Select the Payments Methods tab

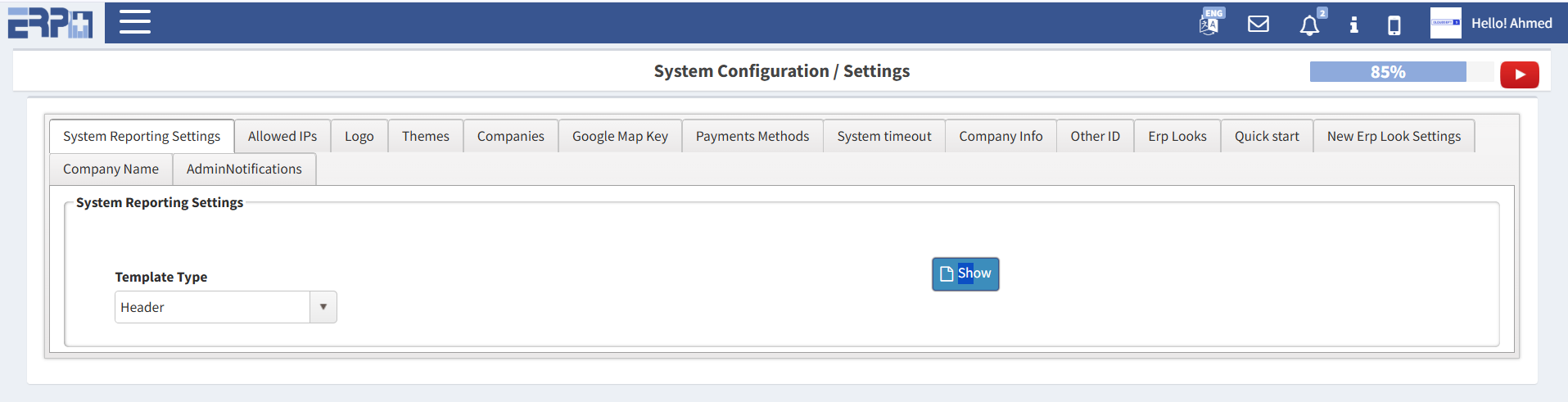point(752,136)
